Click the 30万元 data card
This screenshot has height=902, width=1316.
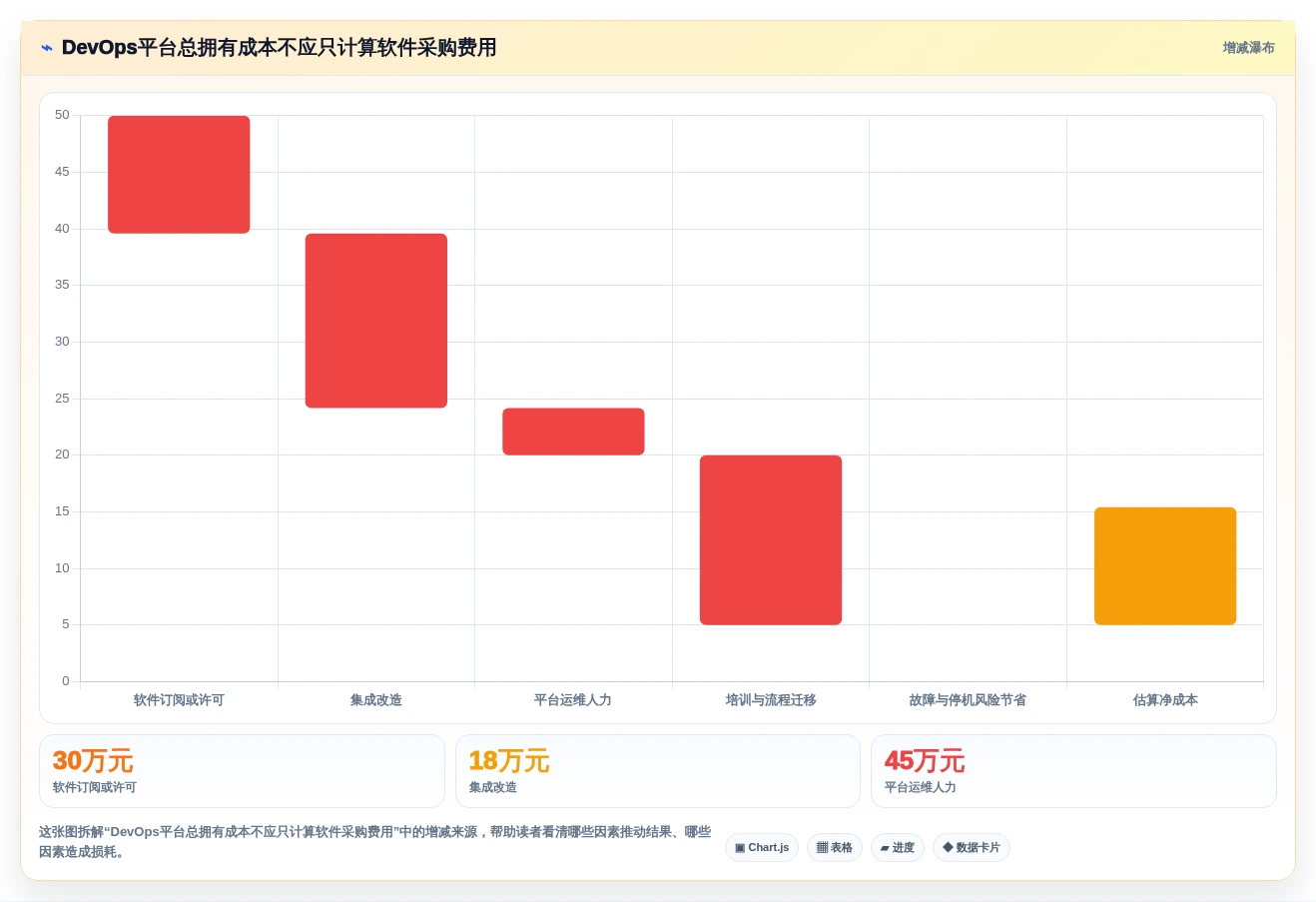242,771
